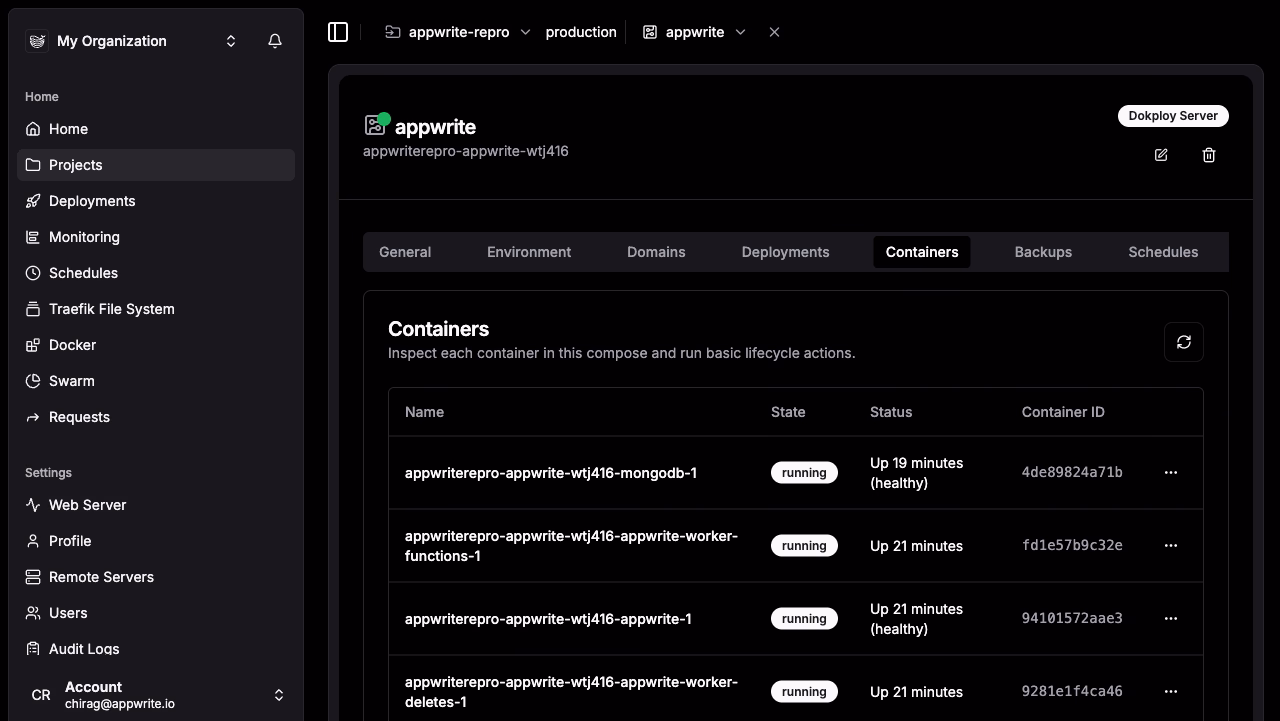Open actions menu for worker-functions-1 container
Screen dimensions: 1280x721
point(1171,545)
